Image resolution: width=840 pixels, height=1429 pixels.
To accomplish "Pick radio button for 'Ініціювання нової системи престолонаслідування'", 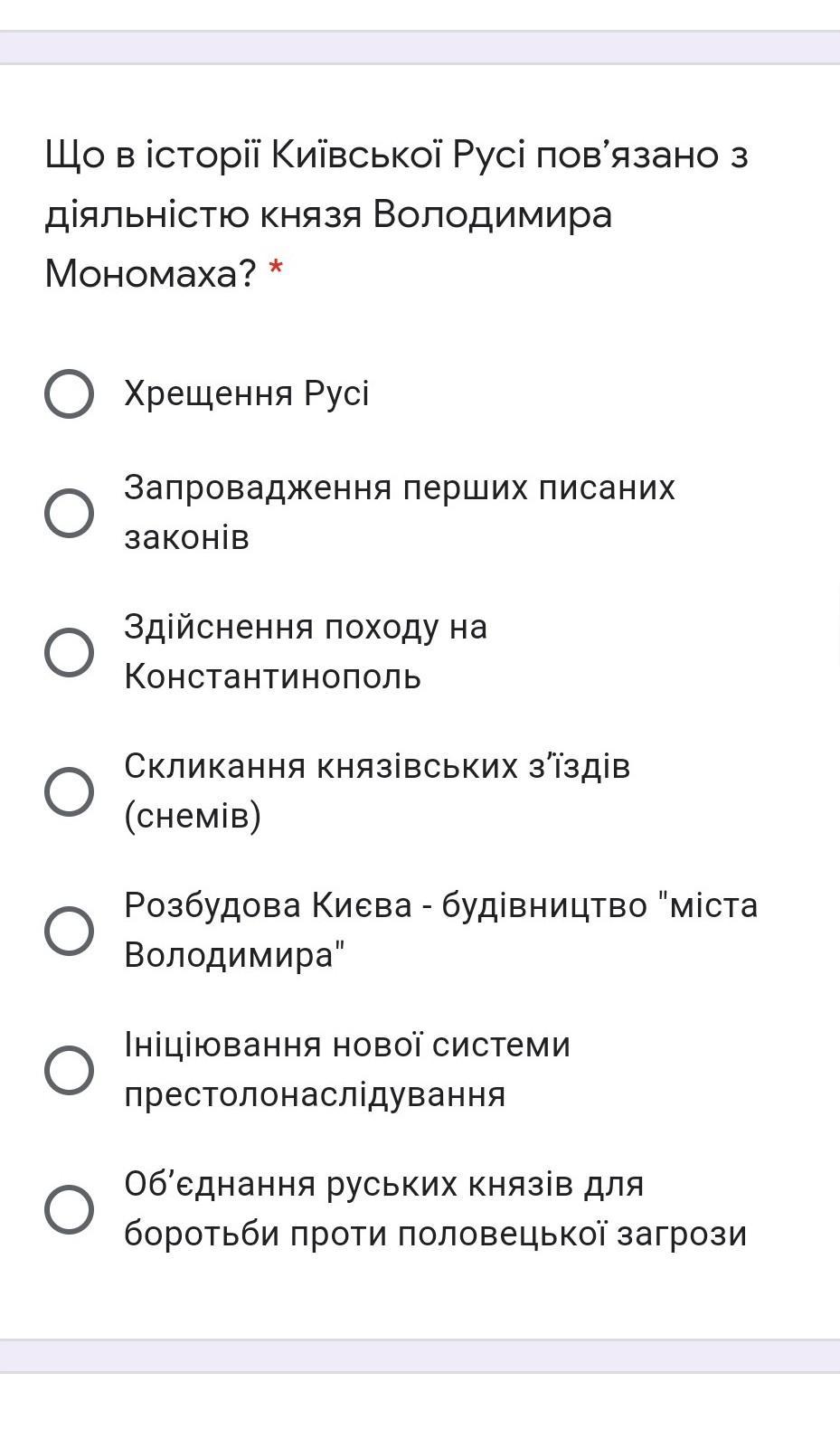I will coord(69,1070).
